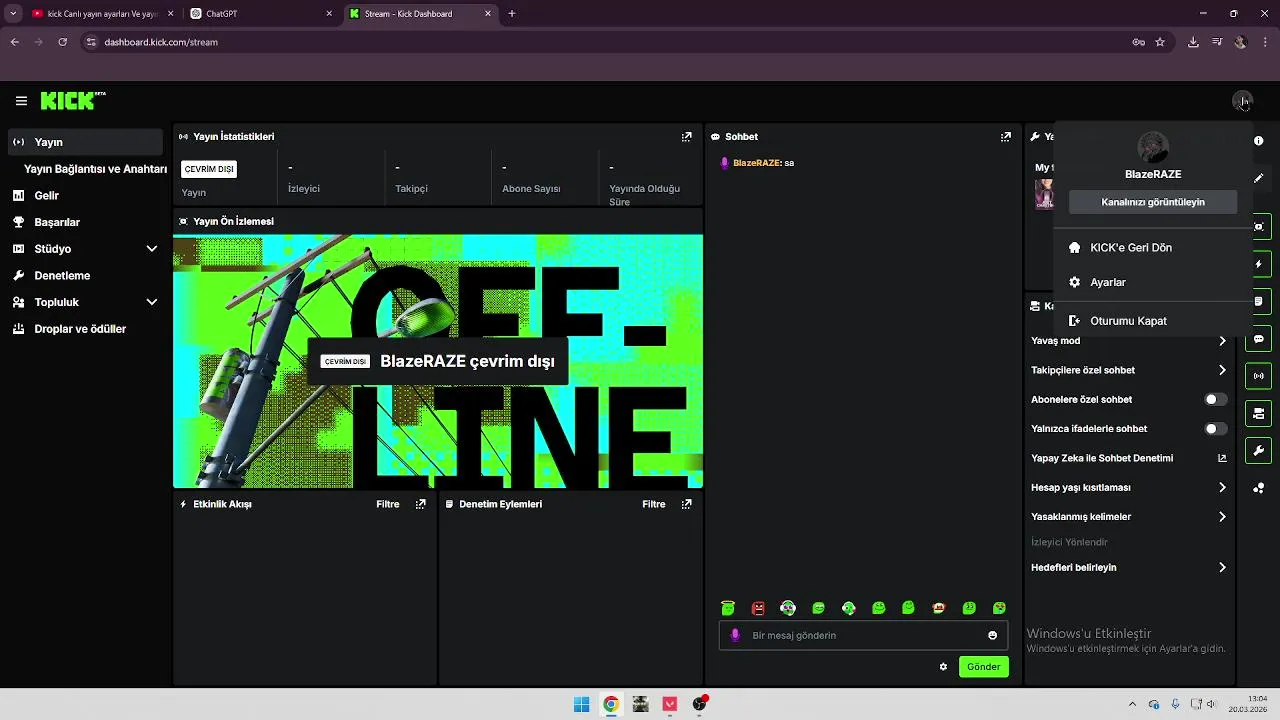Click the offline stream preview image
This screenshot has width=1280, height=720.
438,361
